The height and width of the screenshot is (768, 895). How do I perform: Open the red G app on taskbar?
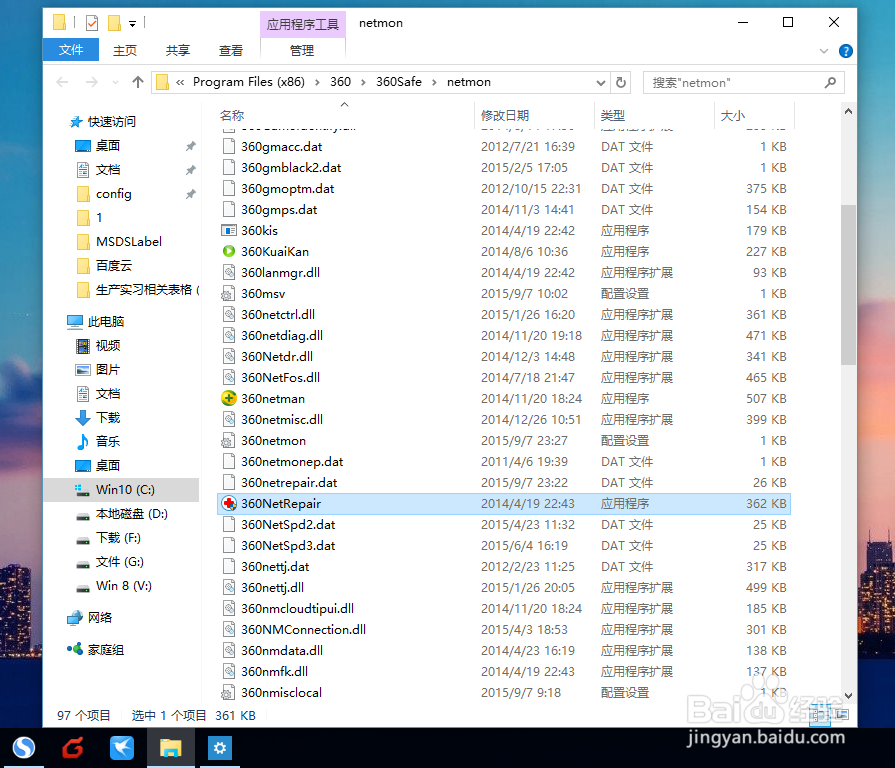pos(73,747)
